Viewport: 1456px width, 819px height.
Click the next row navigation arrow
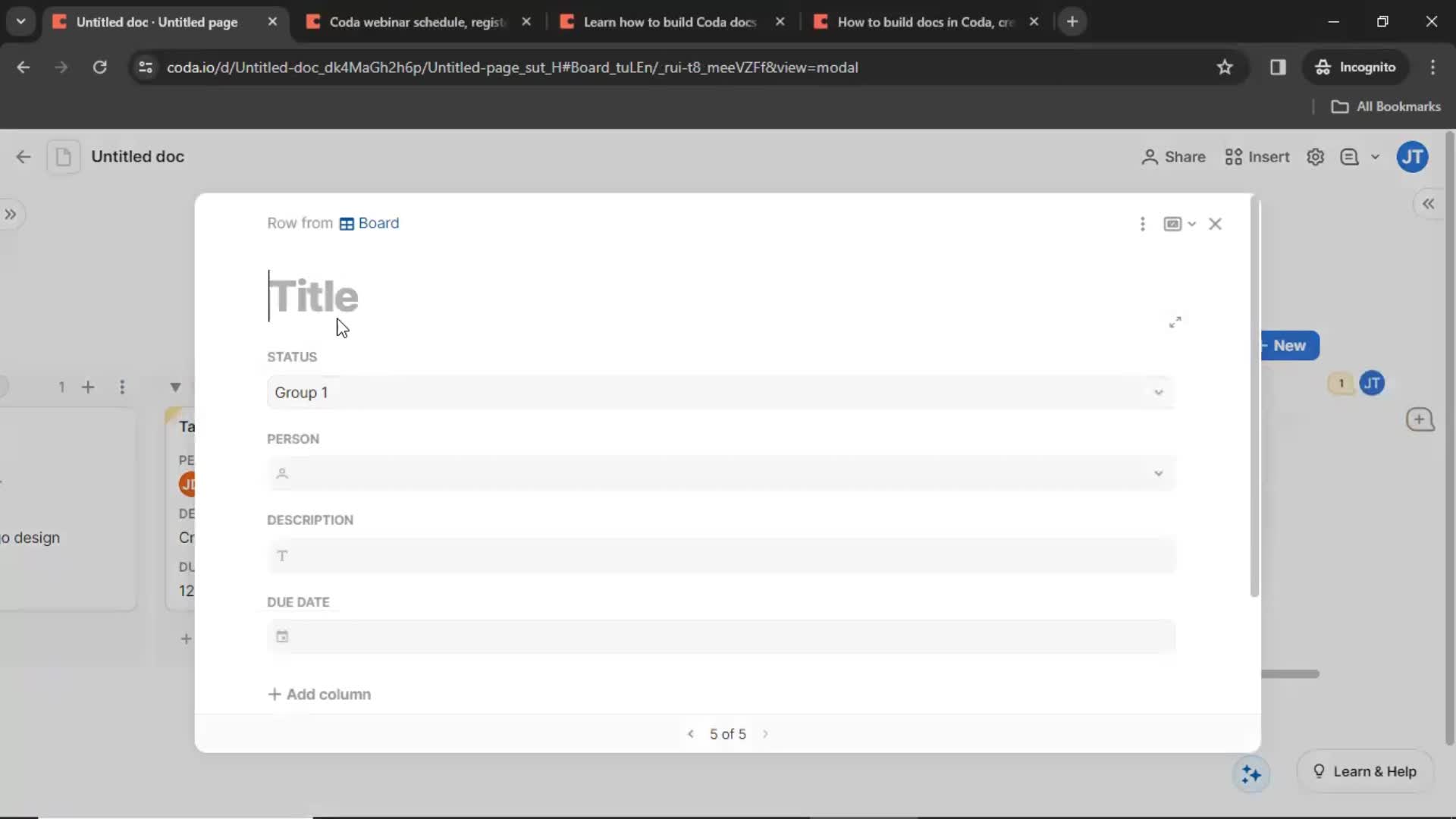[765, 733]
